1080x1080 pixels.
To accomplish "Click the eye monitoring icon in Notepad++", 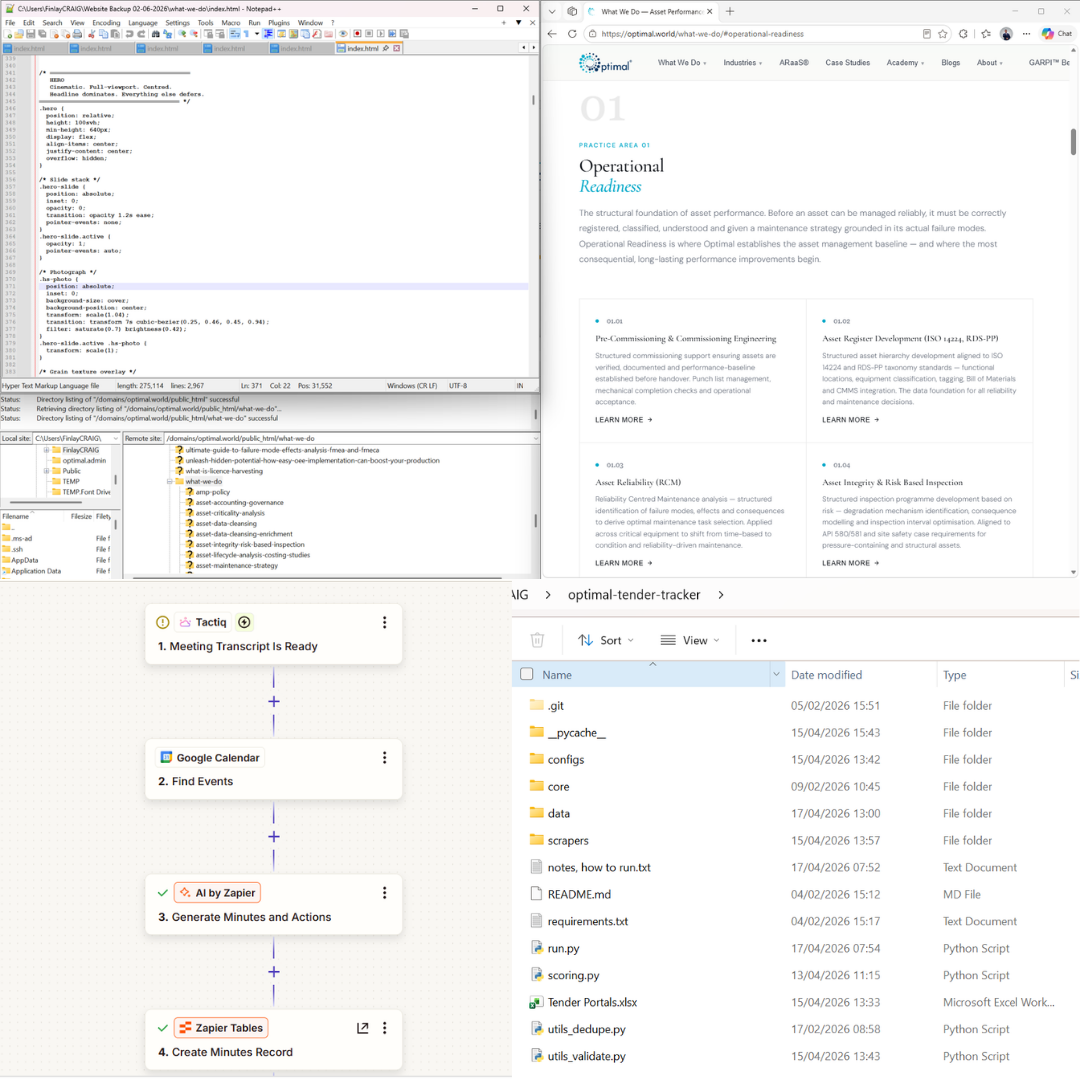I will tap(342, 34).
